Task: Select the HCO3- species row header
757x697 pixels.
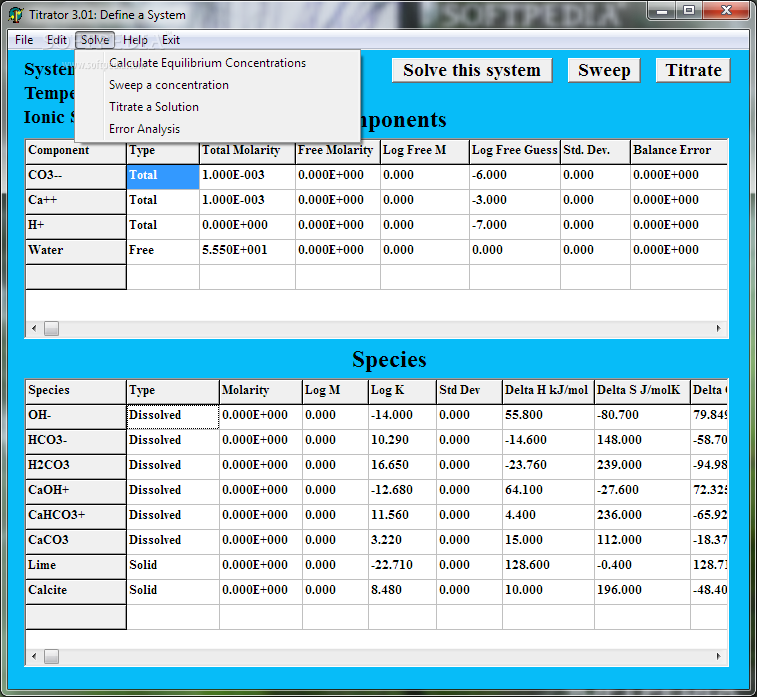Action: coord(76,442)
